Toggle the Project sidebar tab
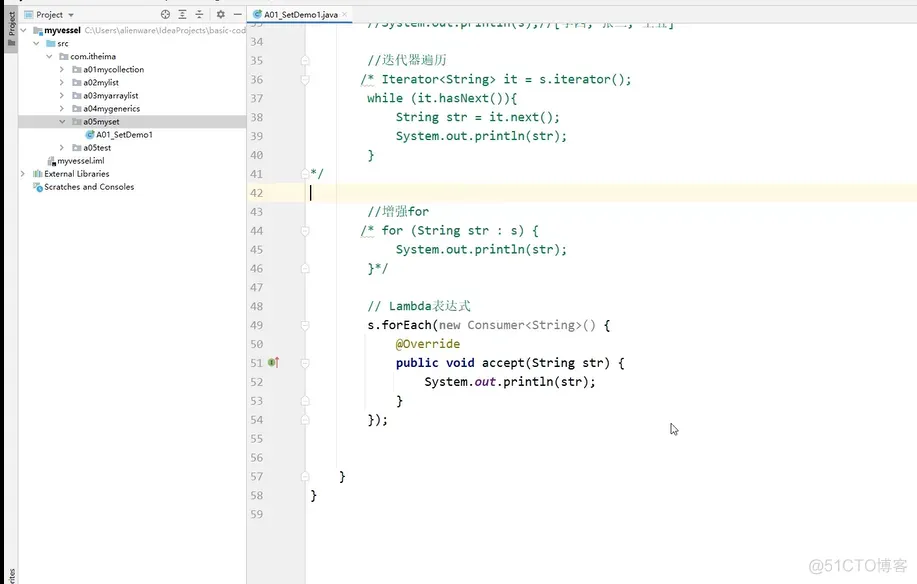The height and width of the screenshot is (584, 917). [11, 30]
